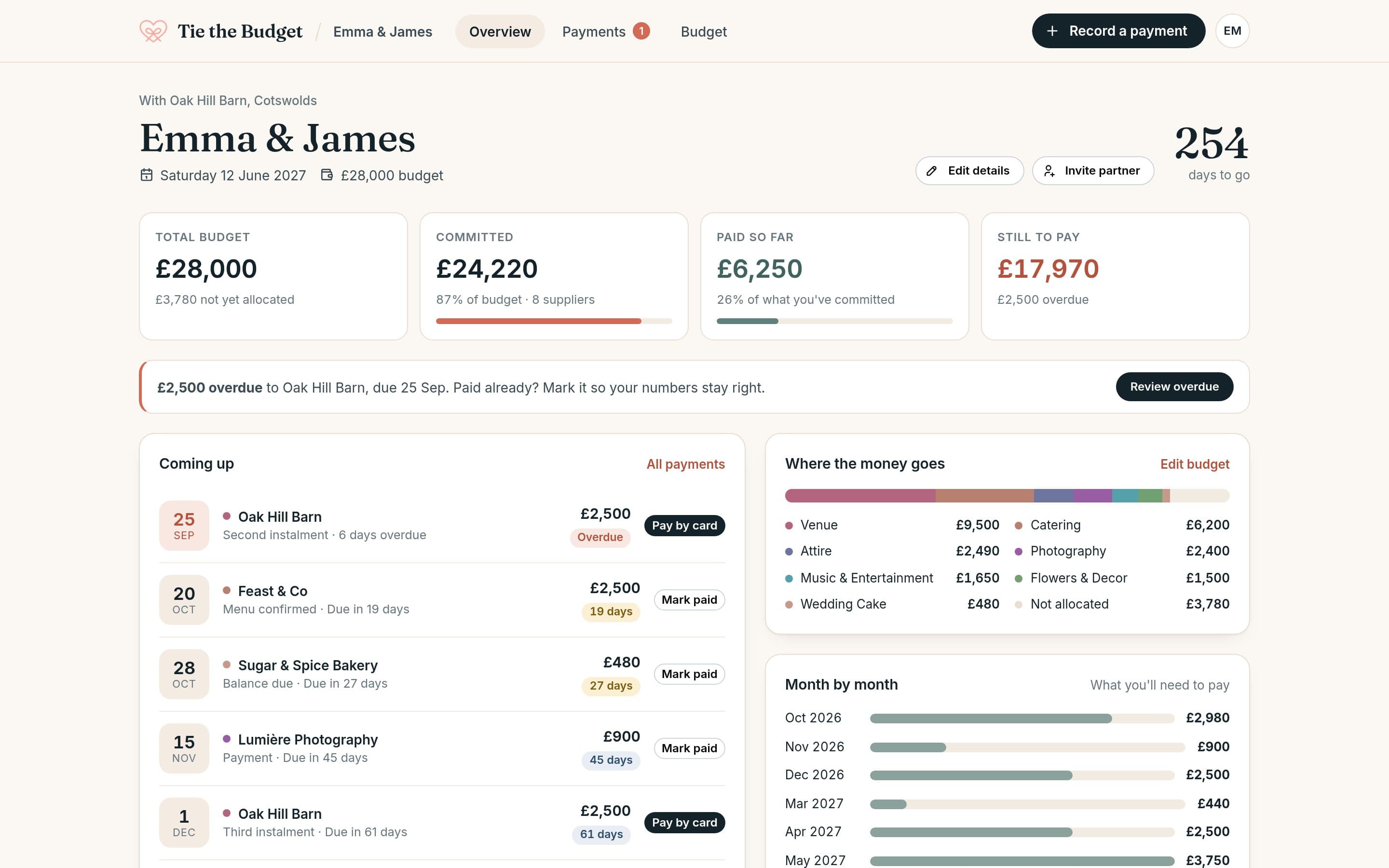Click the Emma & James breadcrumb

point(382,31)
